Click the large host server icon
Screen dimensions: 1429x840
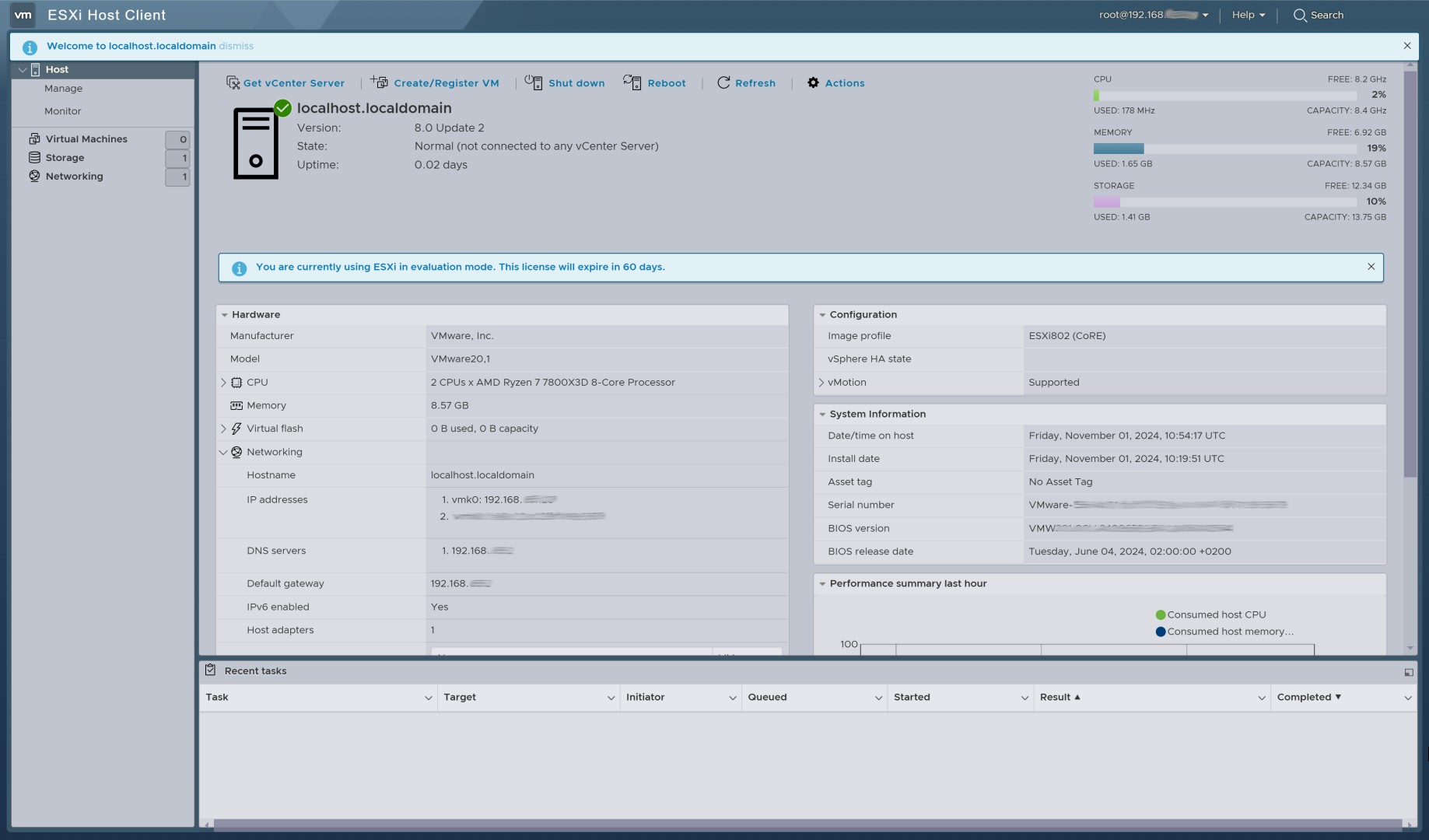coord(256,144)
